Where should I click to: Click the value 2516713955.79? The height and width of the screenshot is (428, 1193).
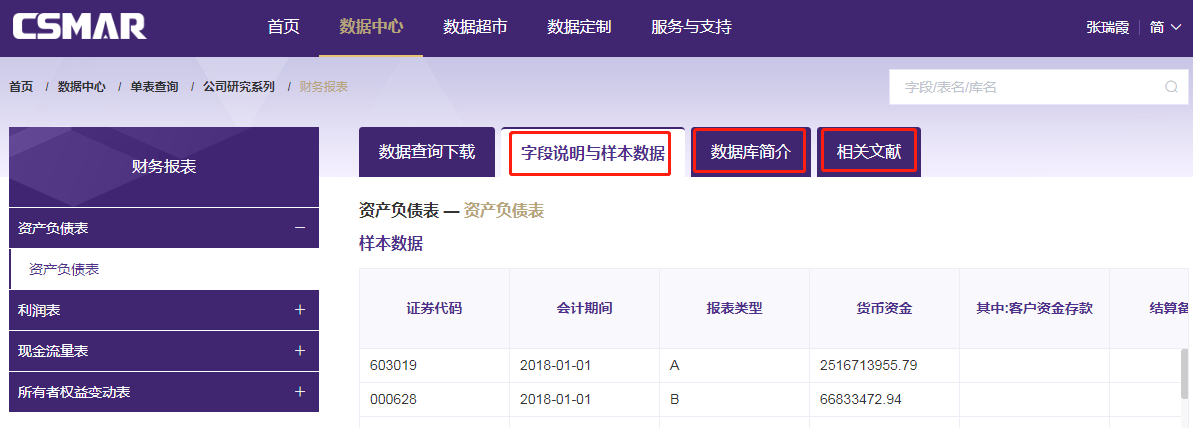[868, 365]
